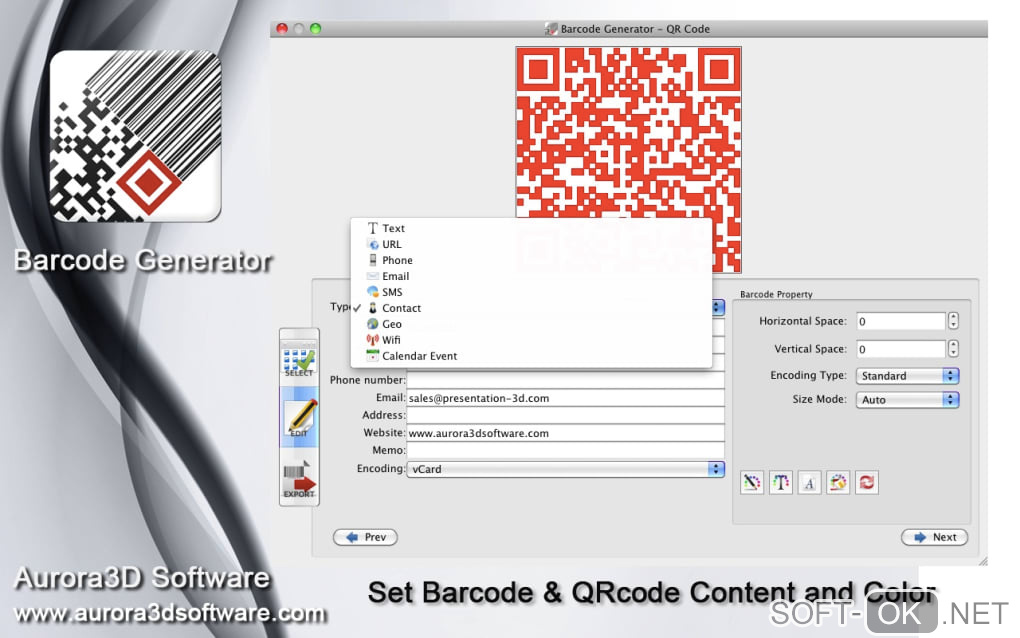
Task: Click the Website field with www.aurora3dsoftware.com
Action: (565, 433)
